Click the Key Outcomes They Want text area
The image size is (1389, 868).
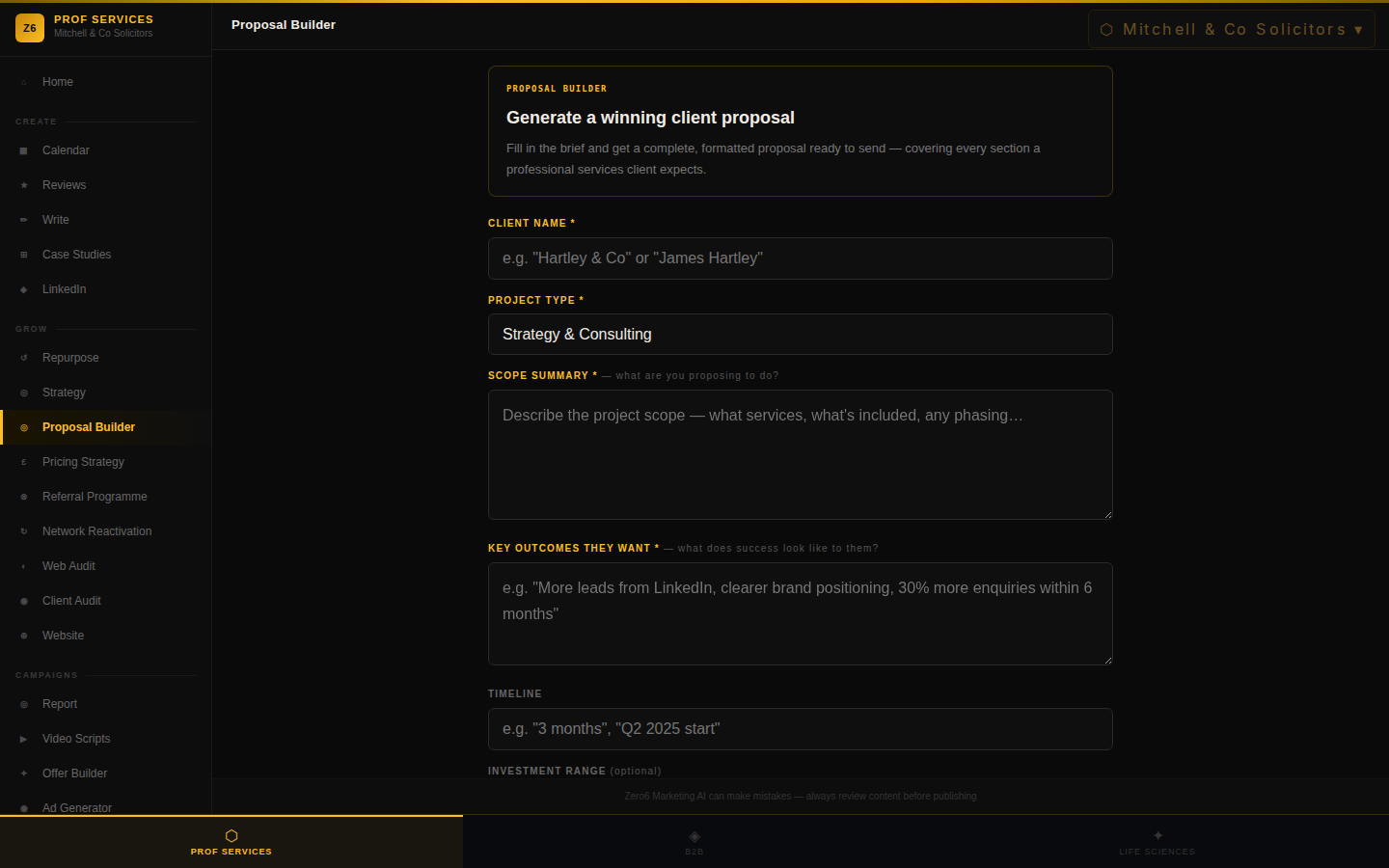801,614
